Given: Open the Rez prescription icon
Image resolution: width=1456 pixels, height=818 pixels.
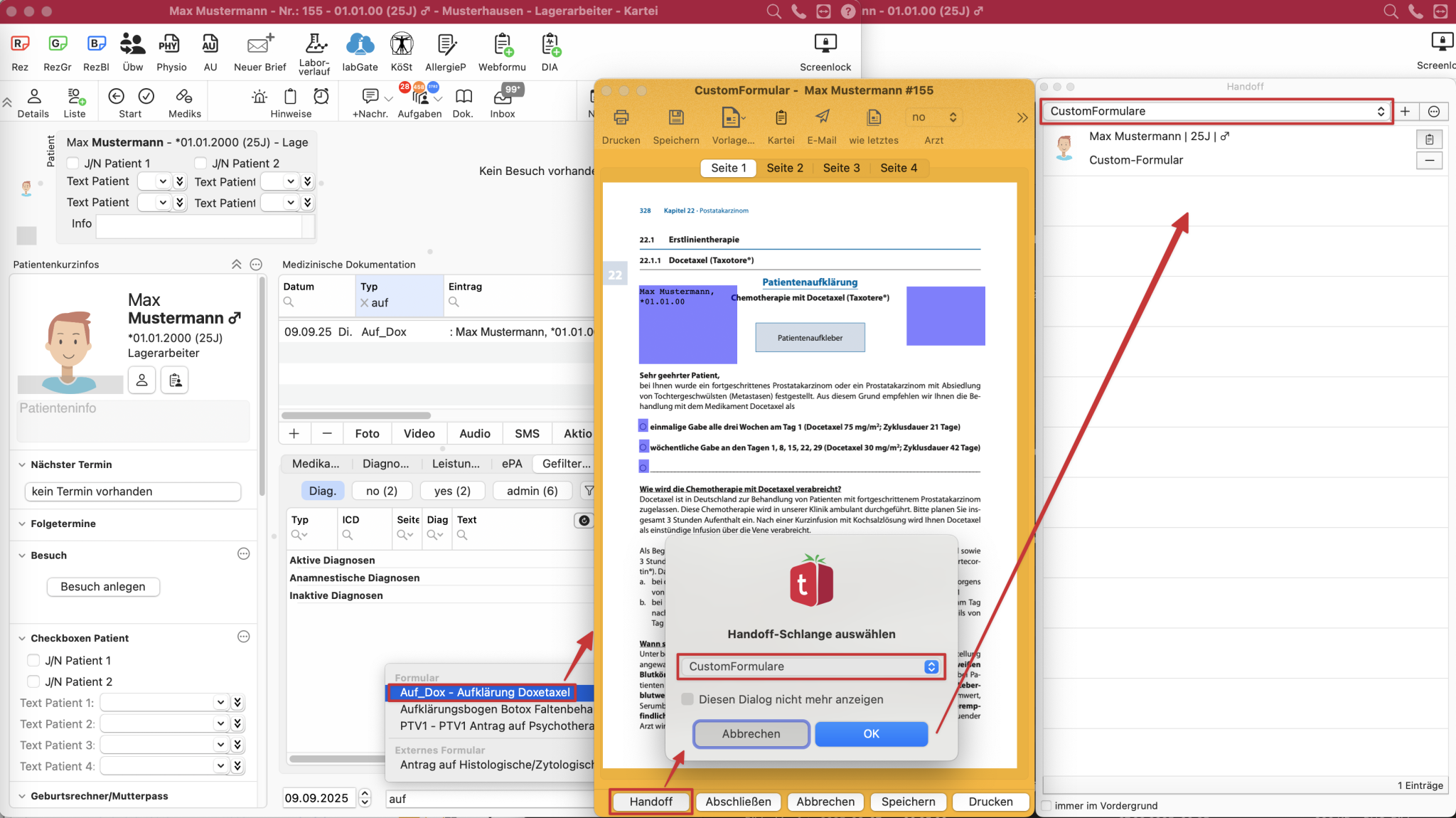Looking at the screenshot, I should click(20, 44).
